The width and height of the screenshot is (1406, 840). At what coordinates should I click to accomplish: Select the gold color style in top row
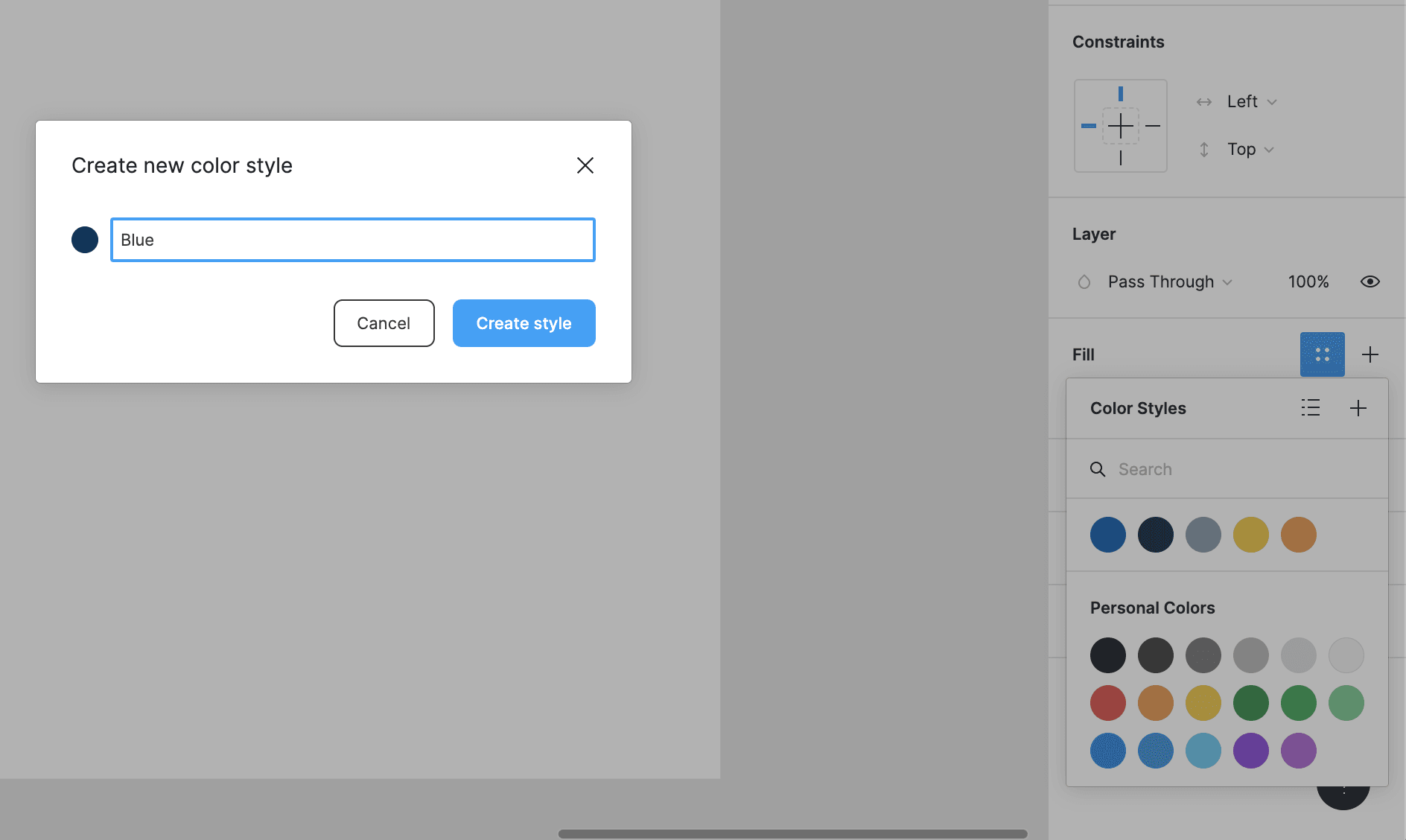tap(1251, 535)
